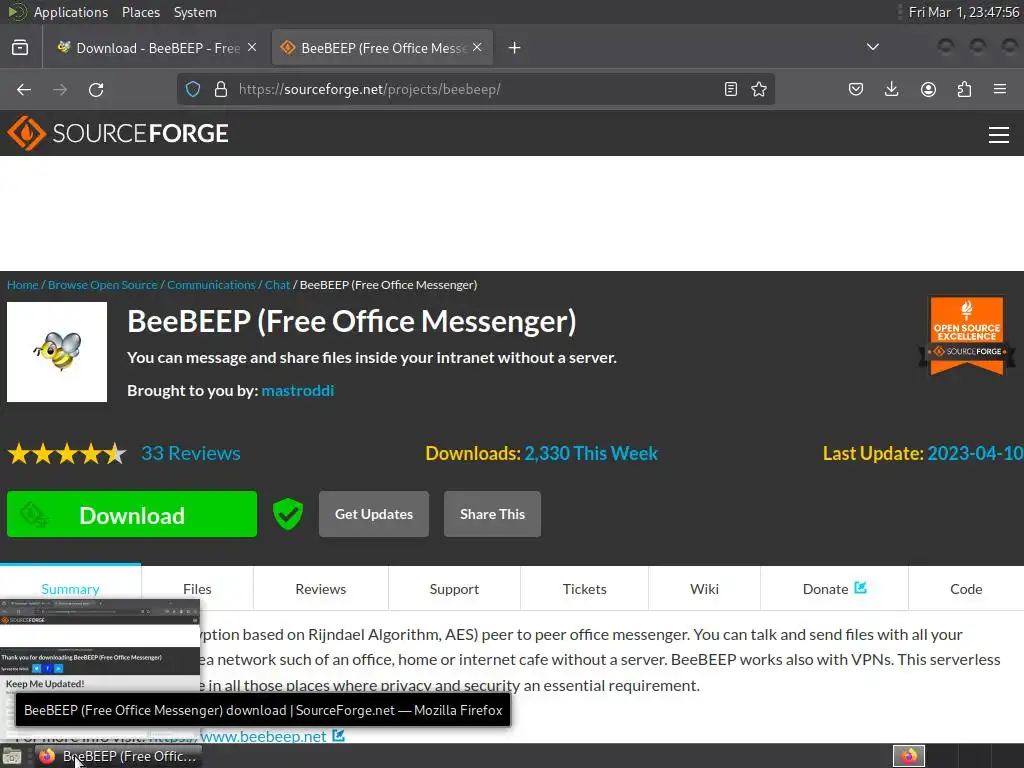1024x768 pixels.
Task: Open the Code tab
Action: pos(966,588)
